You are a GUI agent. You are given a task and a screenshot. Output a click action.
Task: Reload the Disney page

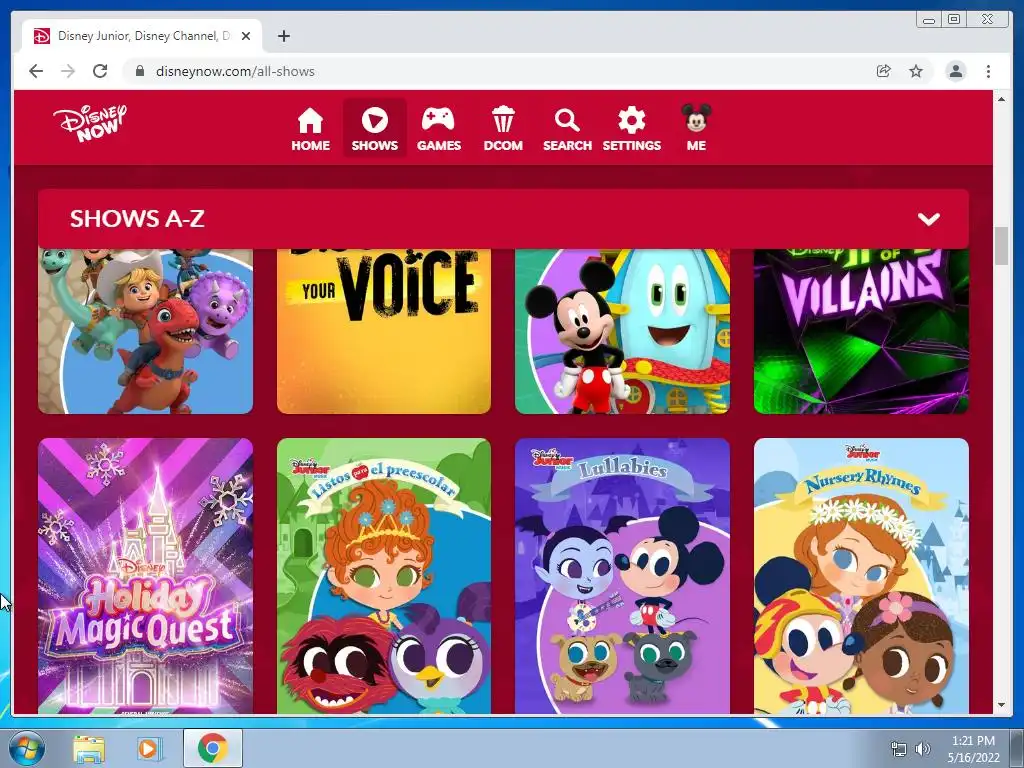100,71
